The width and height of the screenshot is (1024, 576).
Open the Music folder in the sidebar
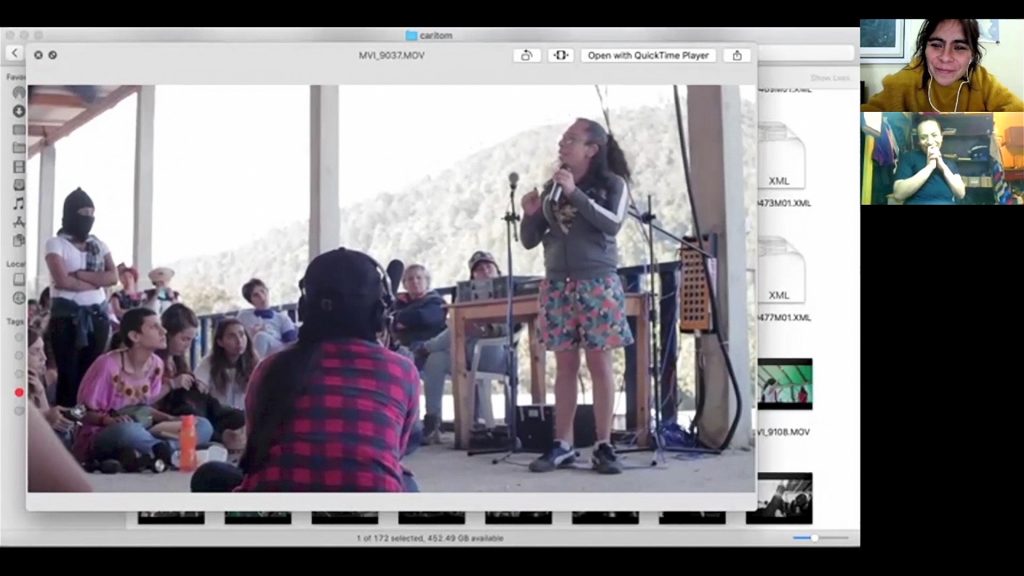click(x=19, y=203)
